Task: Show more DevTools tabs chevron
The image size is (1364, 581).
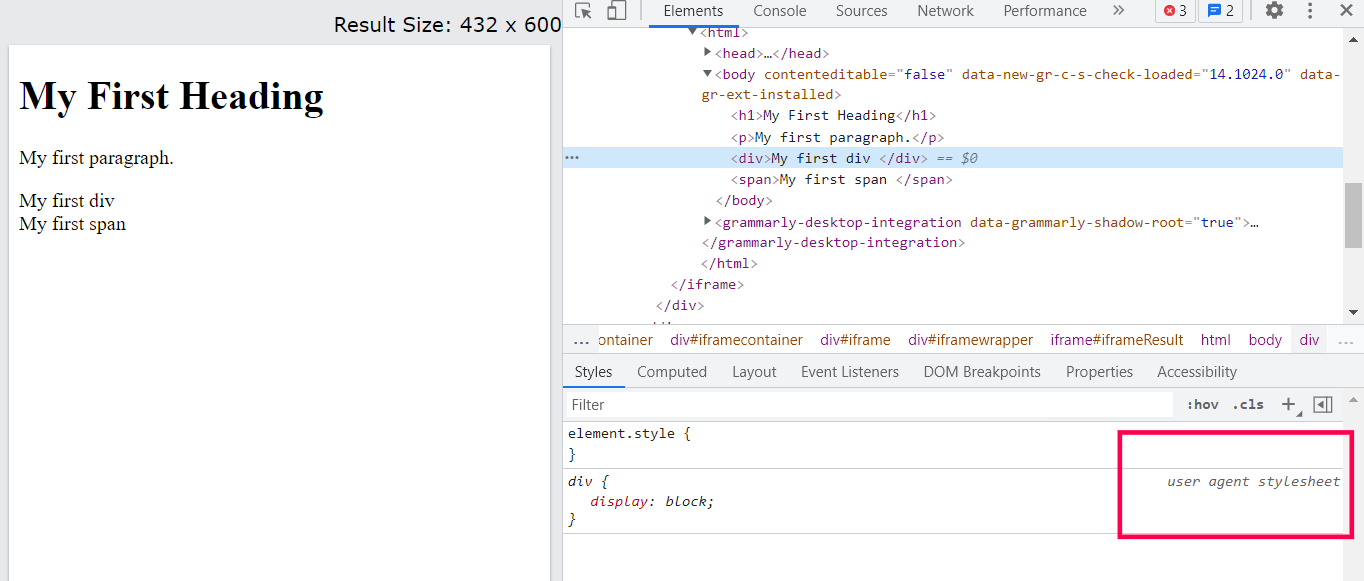Action: (1118, 10)
